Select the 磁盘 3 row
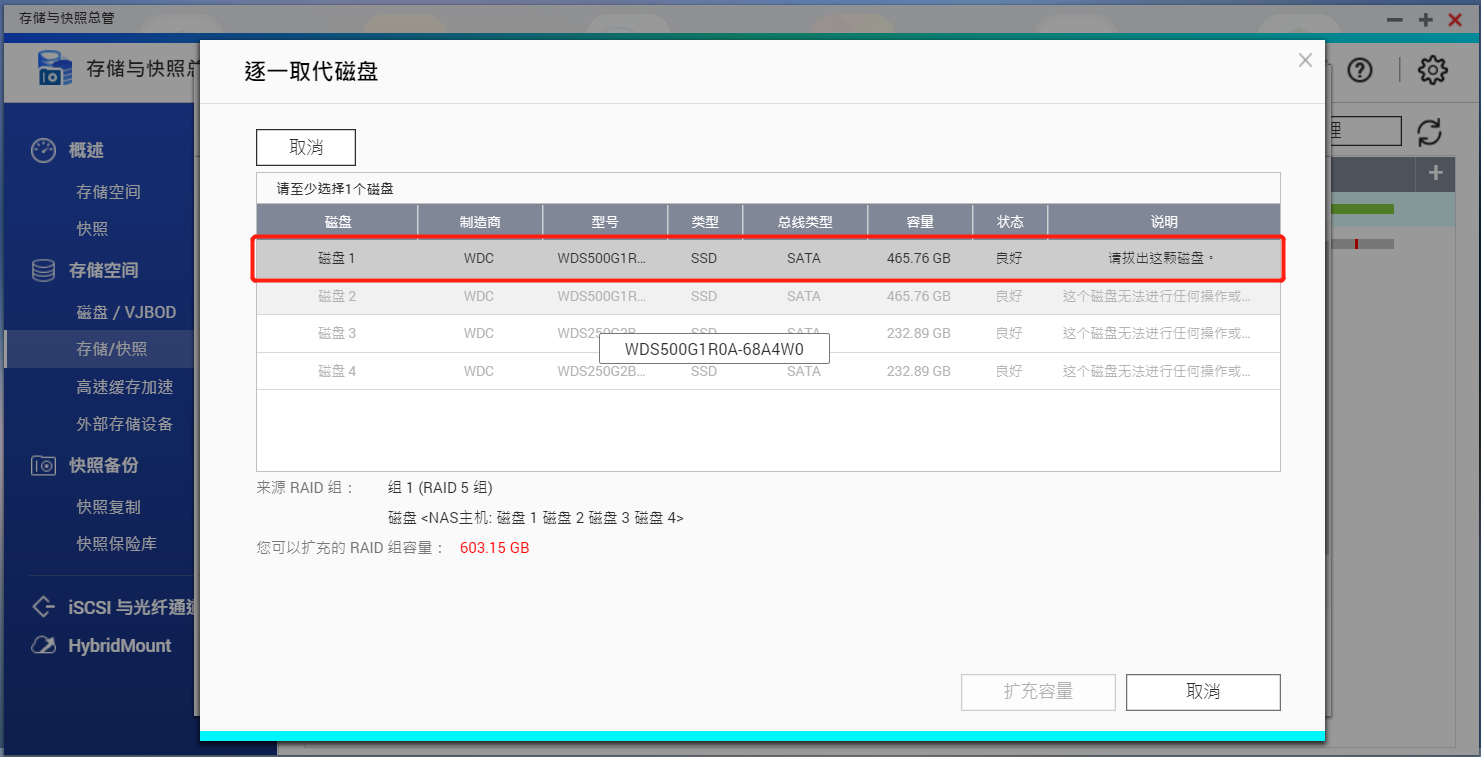Image resolution: width=1481 pixels, height=757 pixels. pos(768,333)
